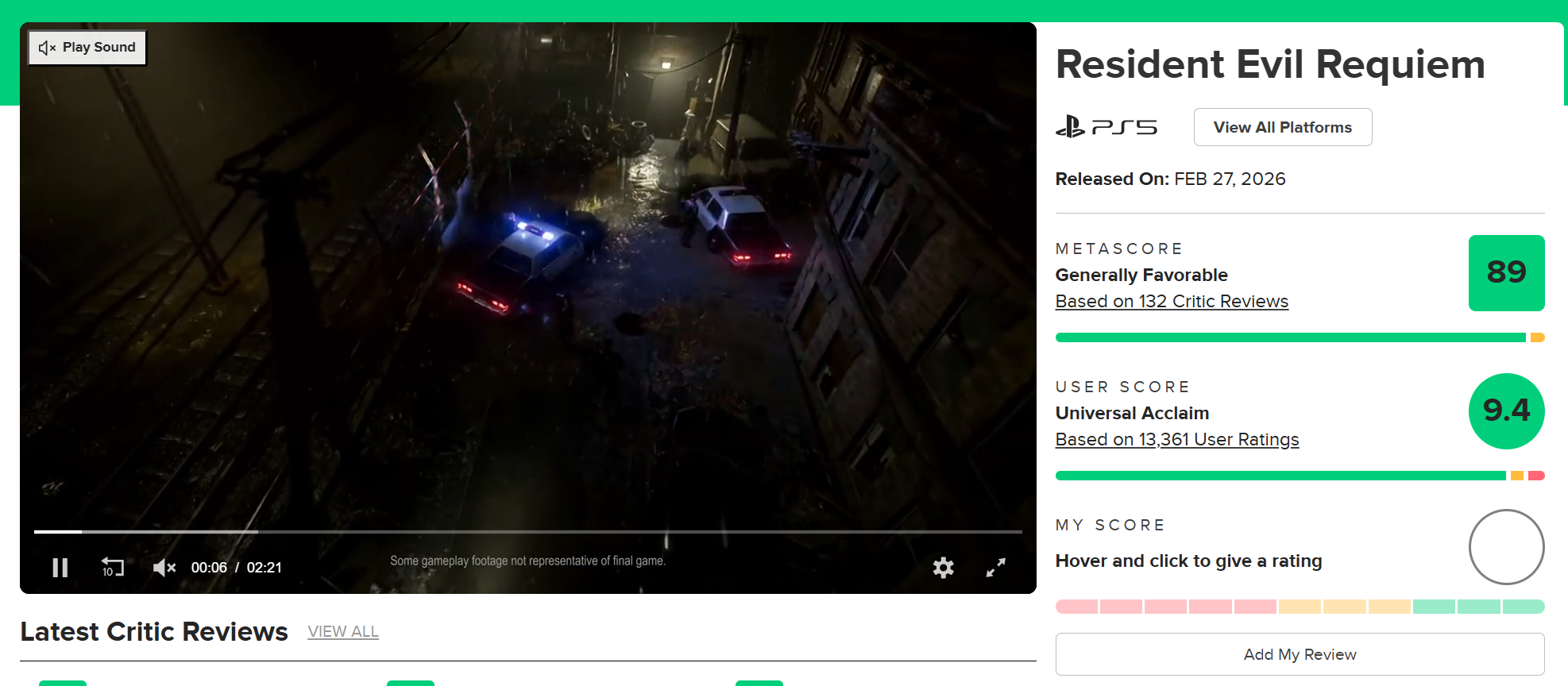Open Based on 132 Critic Reviews link
Screen dimensions: 1568x686
[x=1172, y=302]
